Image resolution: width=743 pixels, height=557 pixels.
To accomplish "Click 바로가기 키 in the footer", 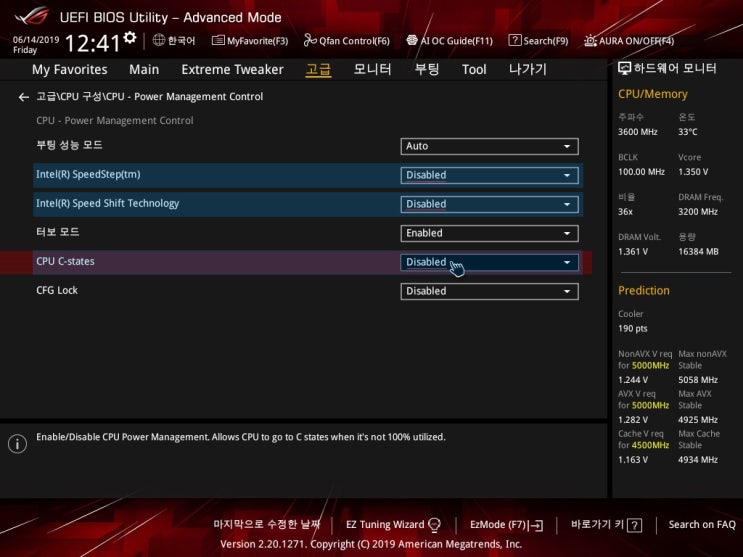I will (598, 524).
